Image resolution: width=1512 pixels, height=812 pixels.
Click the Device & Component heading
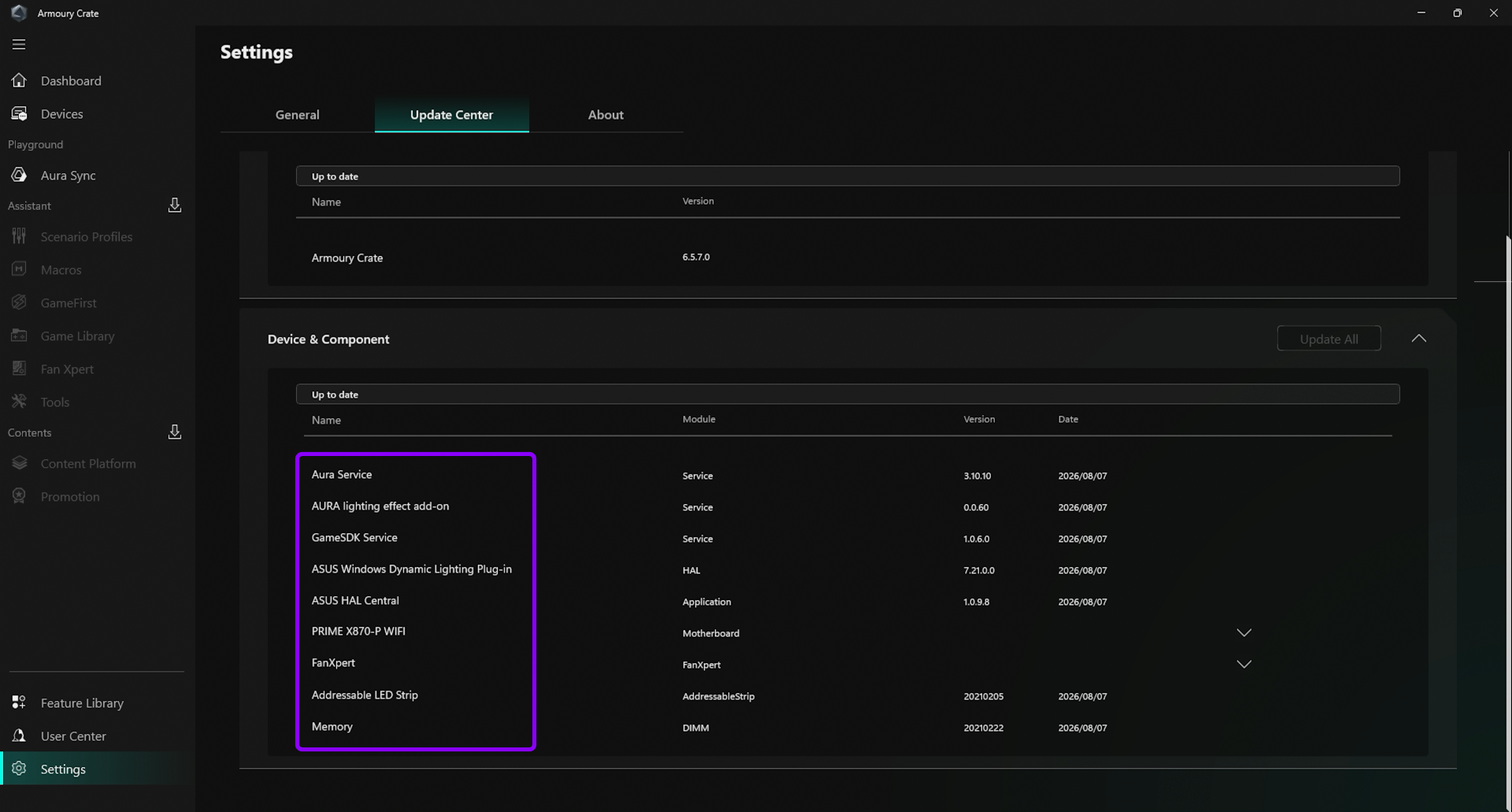[x=328, y=339]
